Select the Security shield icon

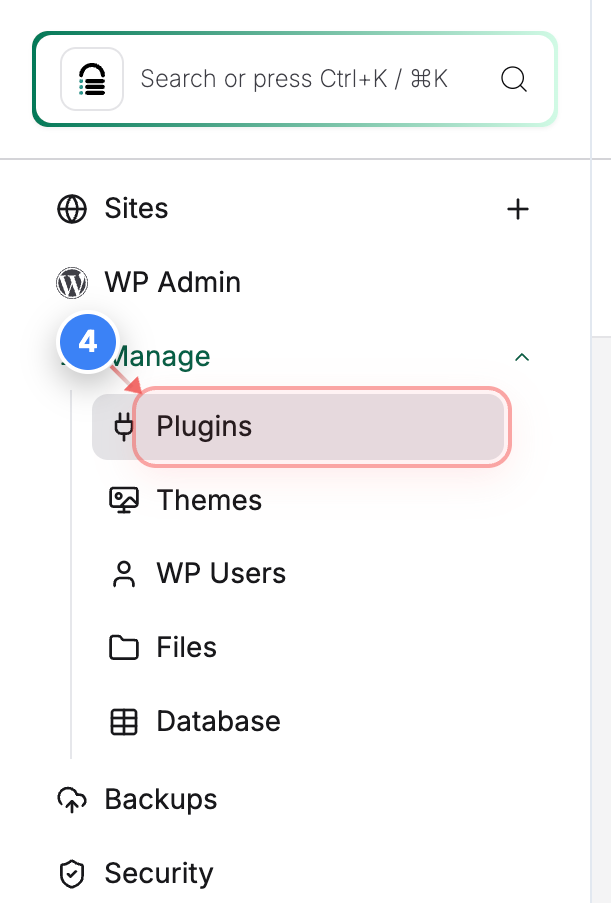(x=71, y=873)
